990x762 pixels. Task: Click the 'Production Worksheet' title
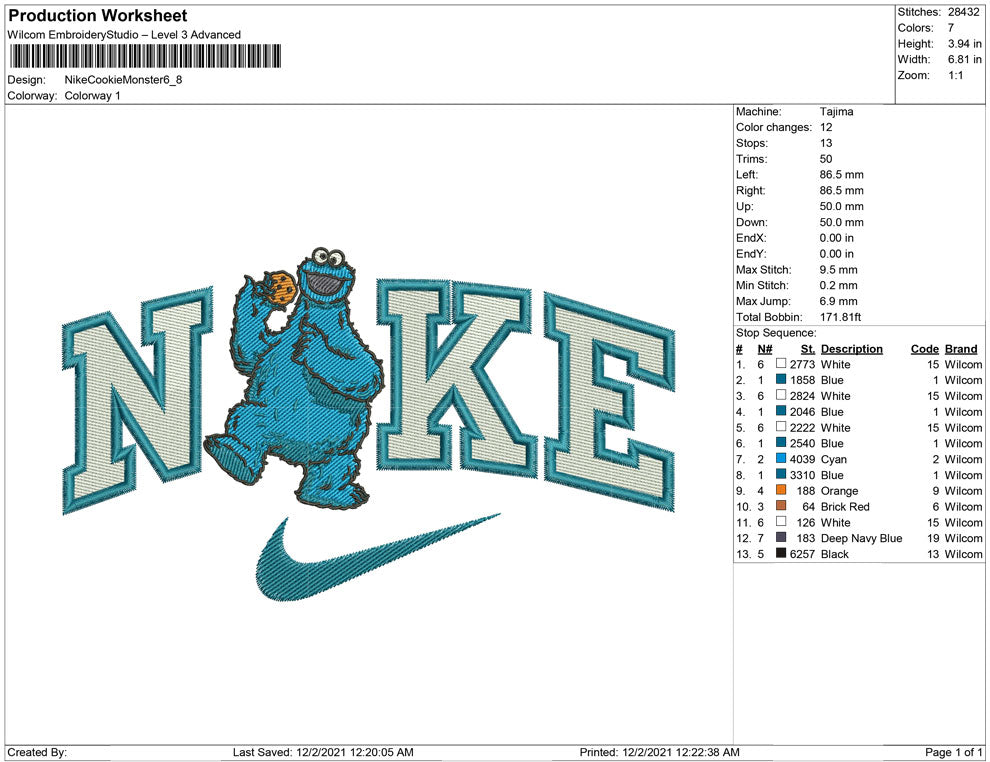tap(98, 16)
